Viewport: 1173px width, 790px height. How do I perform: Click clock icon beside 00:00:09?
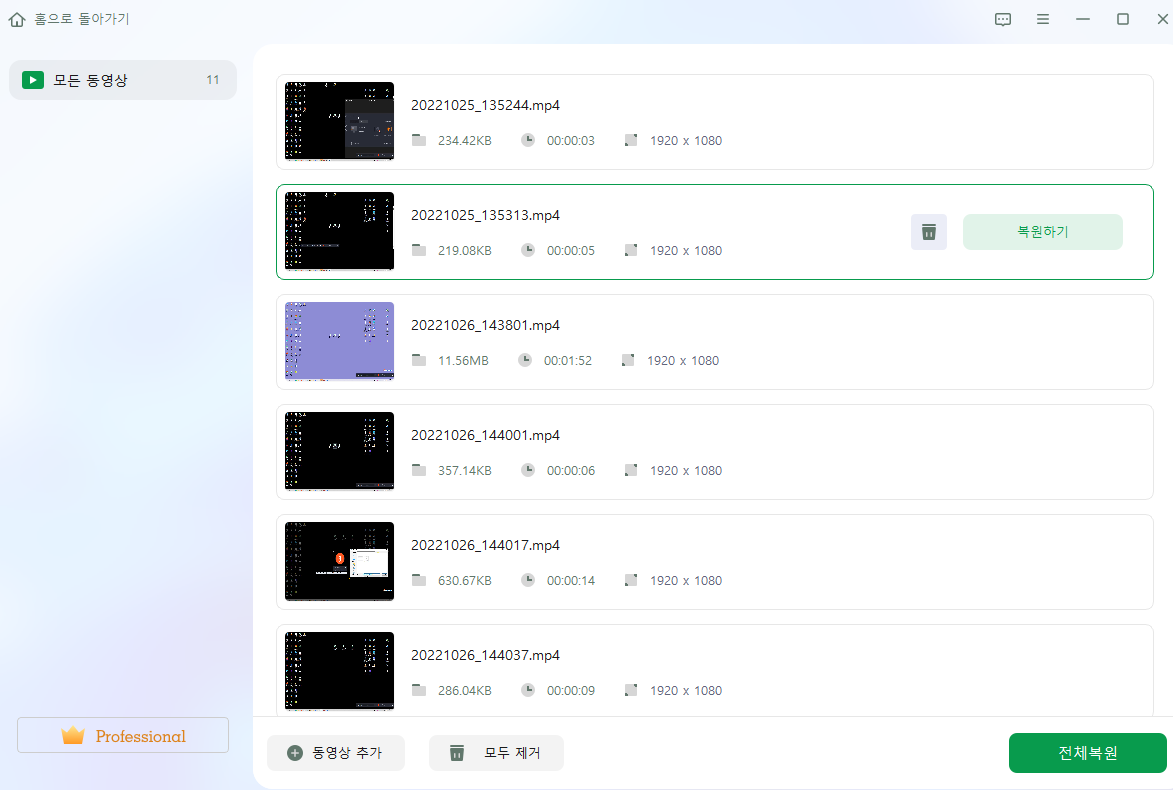(x=527, y=690)
